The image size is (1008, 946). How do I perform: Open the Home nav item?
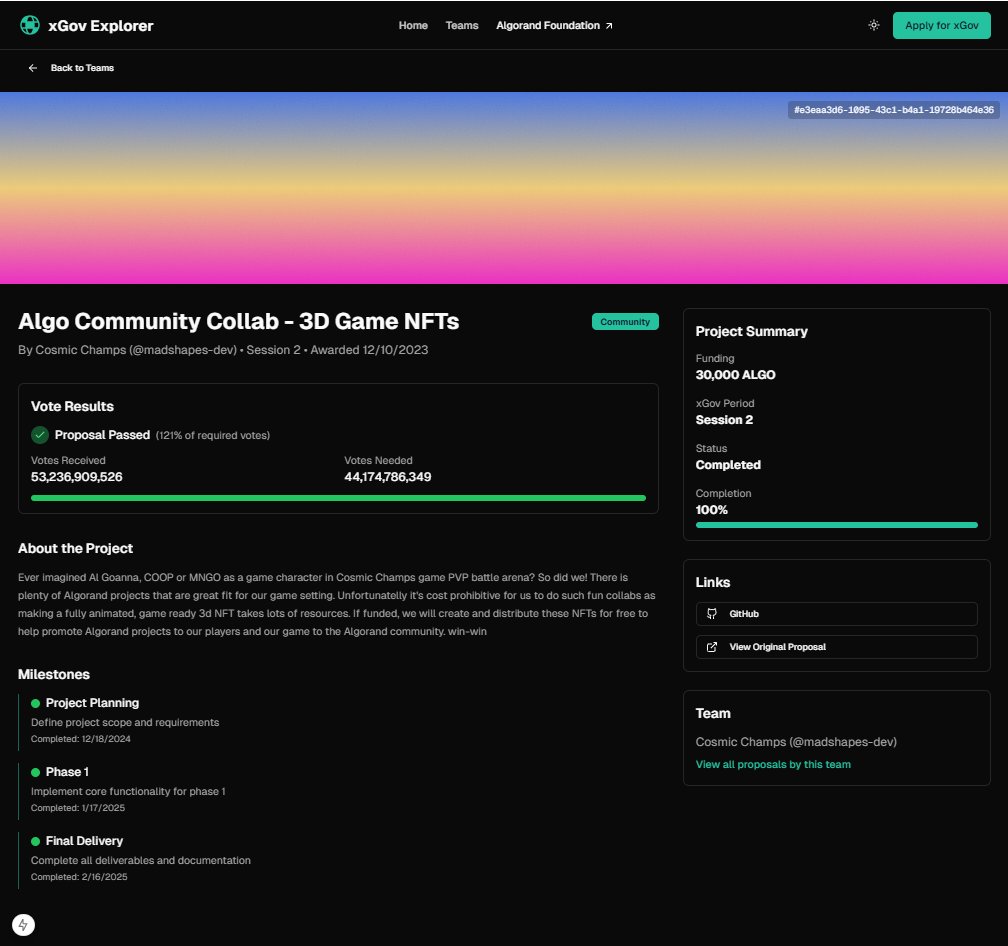click(x=413, y=25)
